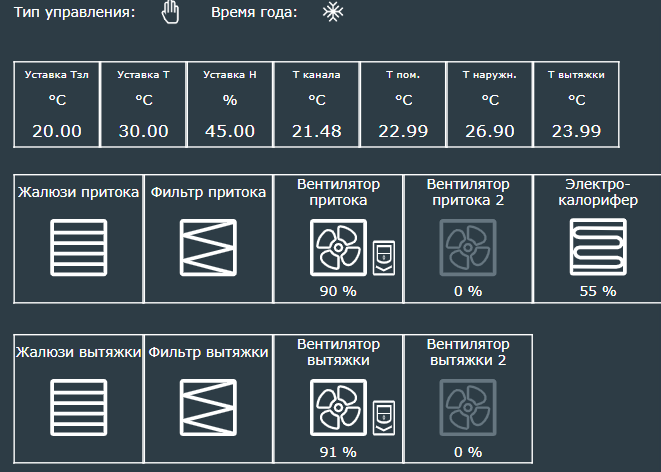This screenshot has width=661, height=472.
Task: Open frequency drive icon beside supply fan
Action: pyautogui.click(x=384, y=257)
